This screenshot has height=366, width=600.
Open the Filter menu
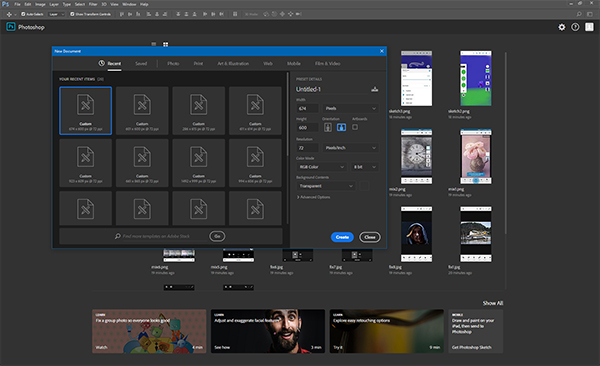[93, 4]
